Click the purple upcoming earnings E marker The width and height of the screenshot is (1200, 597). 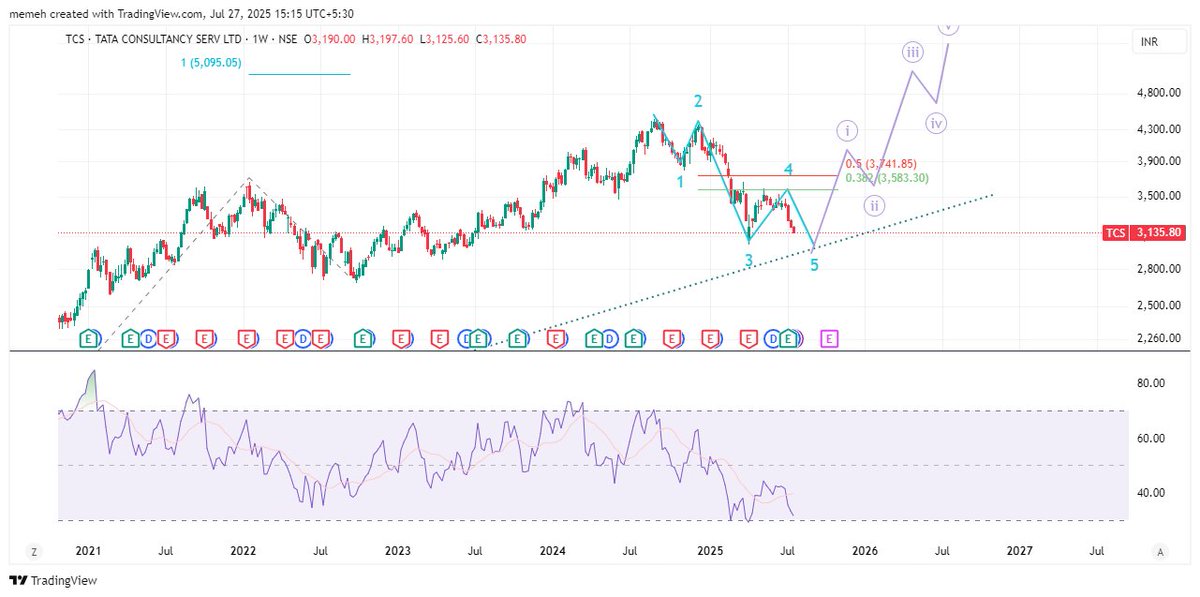click(x=829, y=340)
